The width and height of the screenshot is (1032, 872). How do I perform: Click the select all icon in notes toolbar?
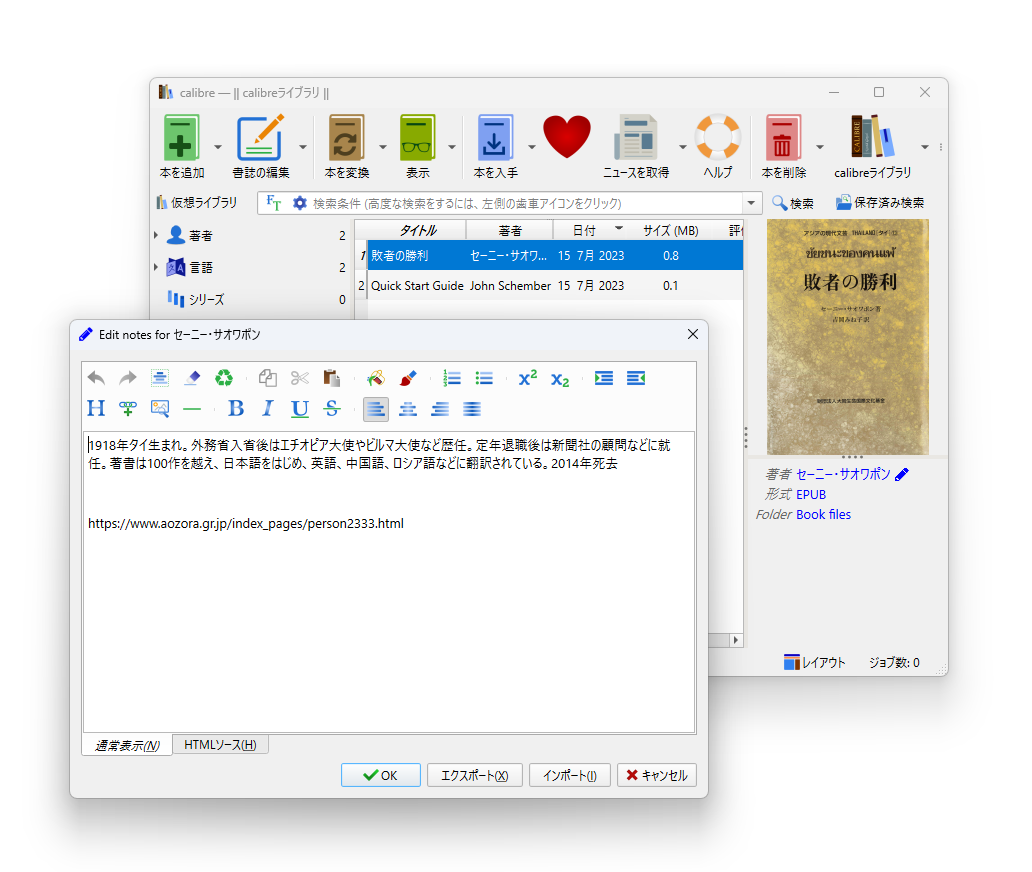[x=159, y=378]
